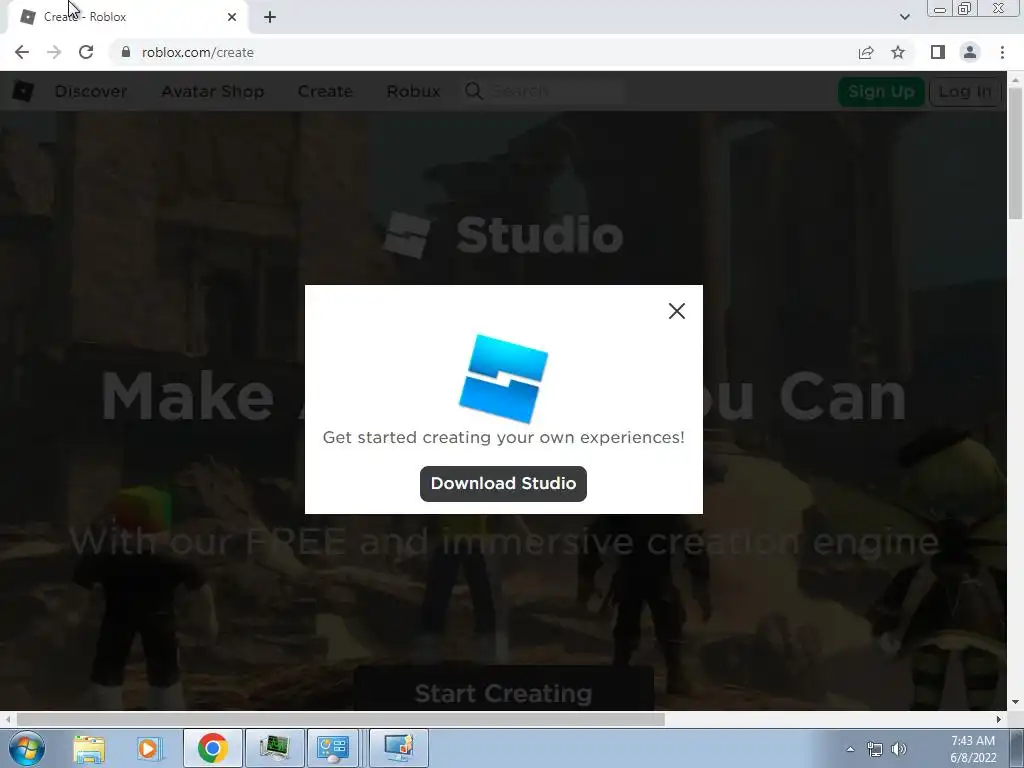Show hidden system tray icons arrow
This screenshot has height=768, width=1024.
pyautogui.click(x=850, y=749)
